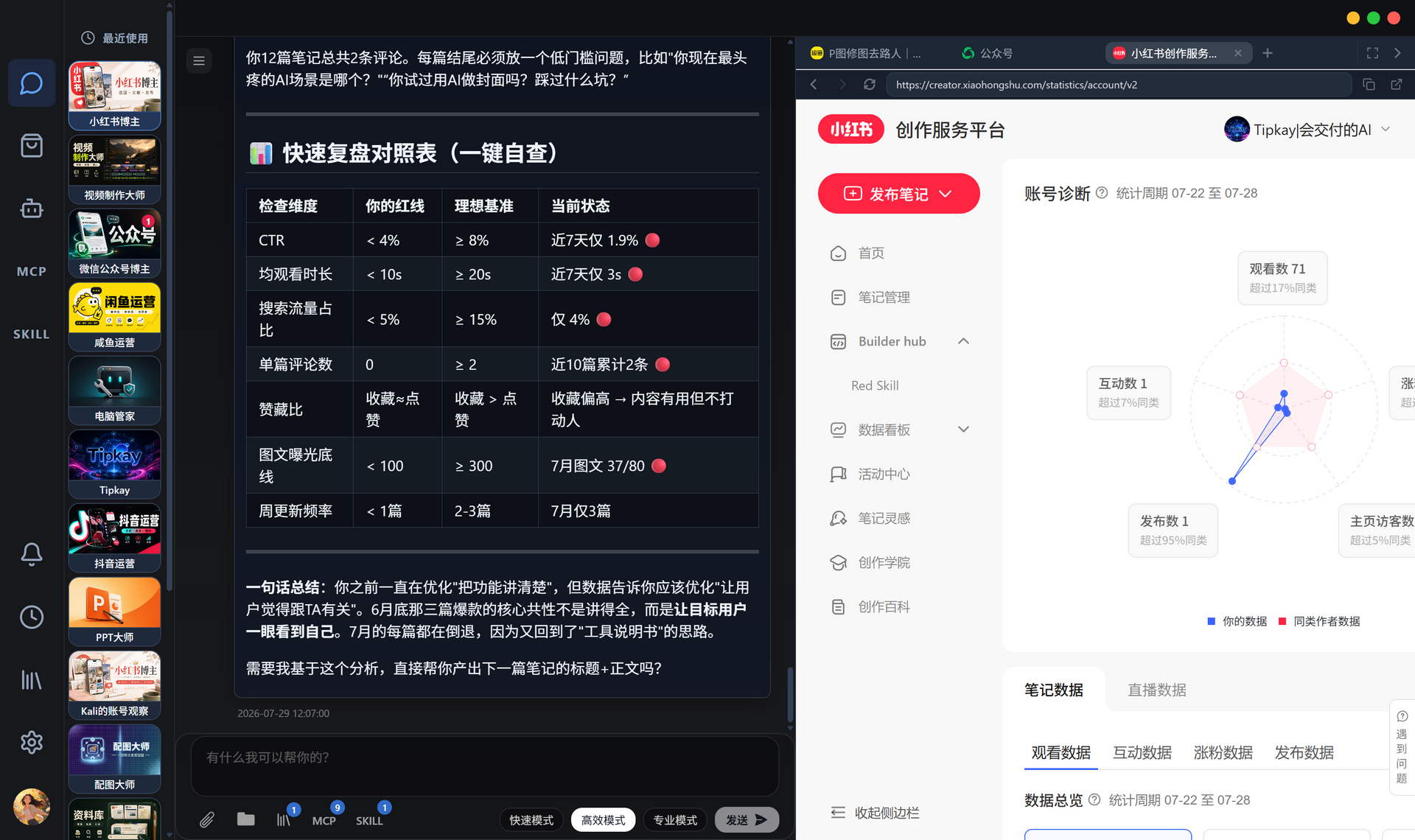The image size is (1415, 840).
Task: Open the shopping bag store icon
Action: point(31,145)
